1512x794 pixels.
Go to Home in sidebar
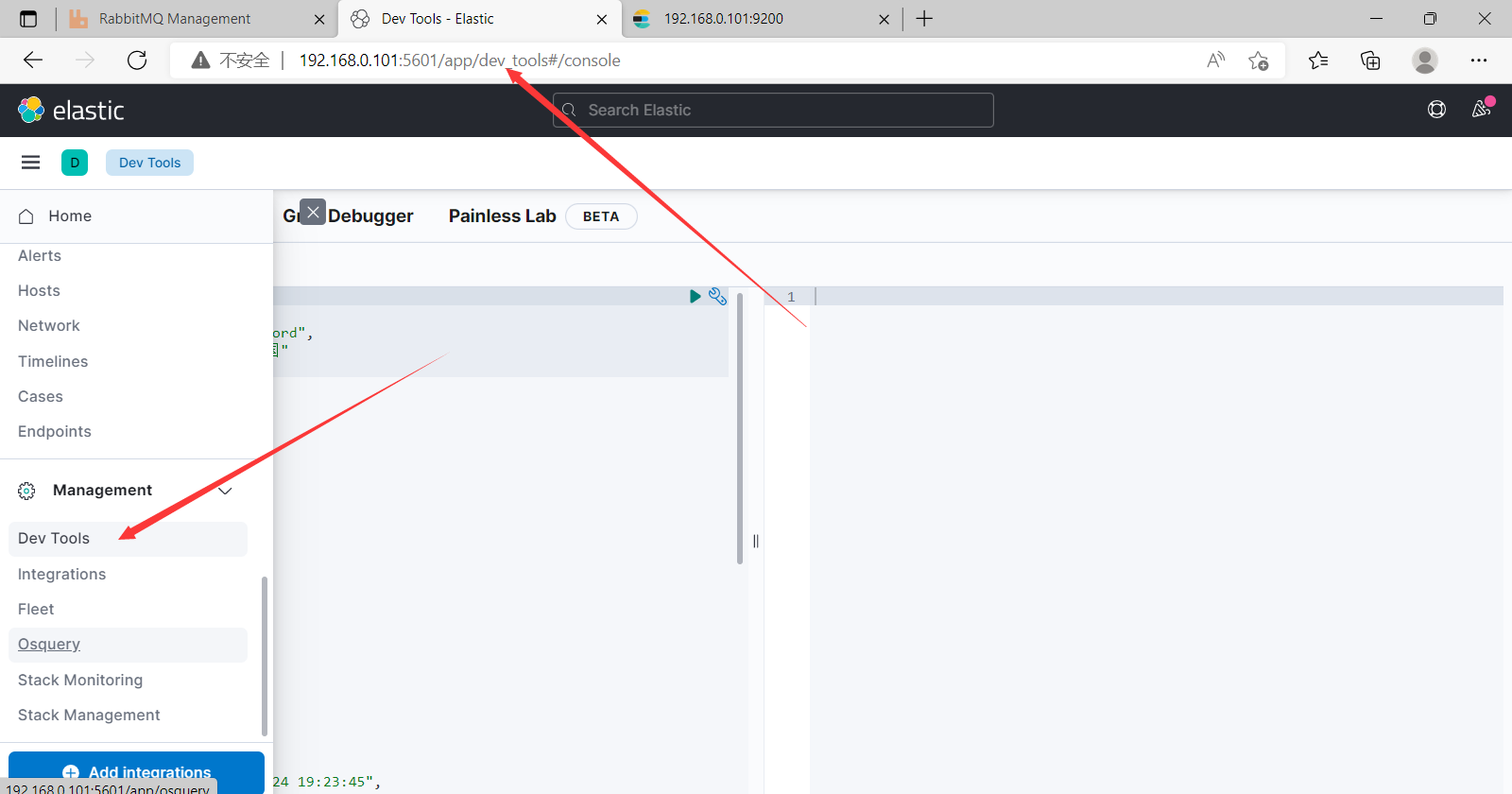coord(70,216)
